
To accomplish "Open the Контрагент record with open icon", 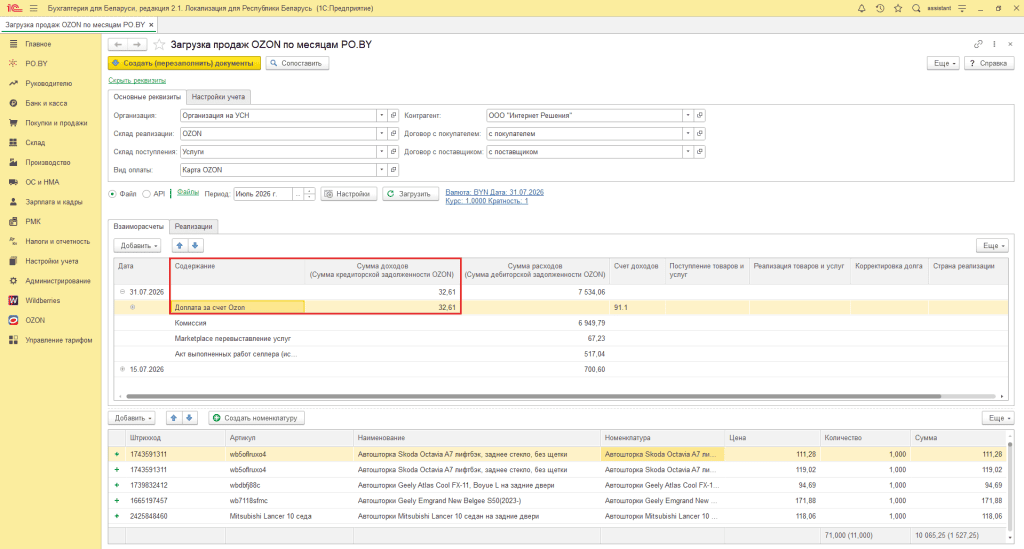I will [699, 116].
